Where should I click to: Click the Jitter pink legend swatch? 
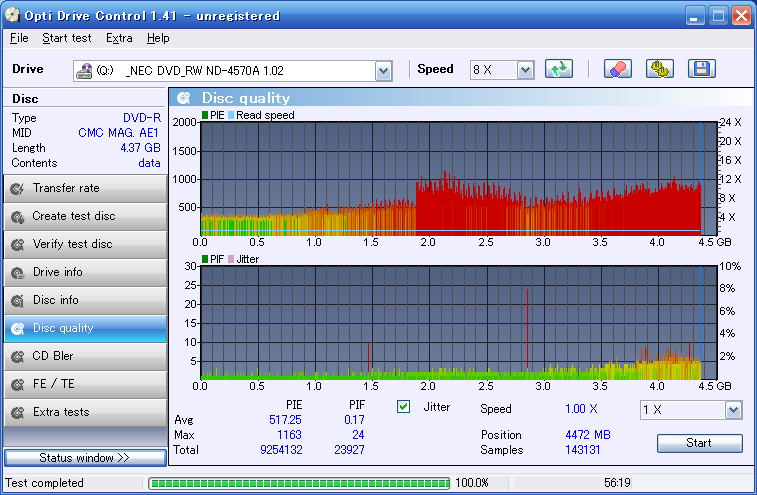(231, 259)
